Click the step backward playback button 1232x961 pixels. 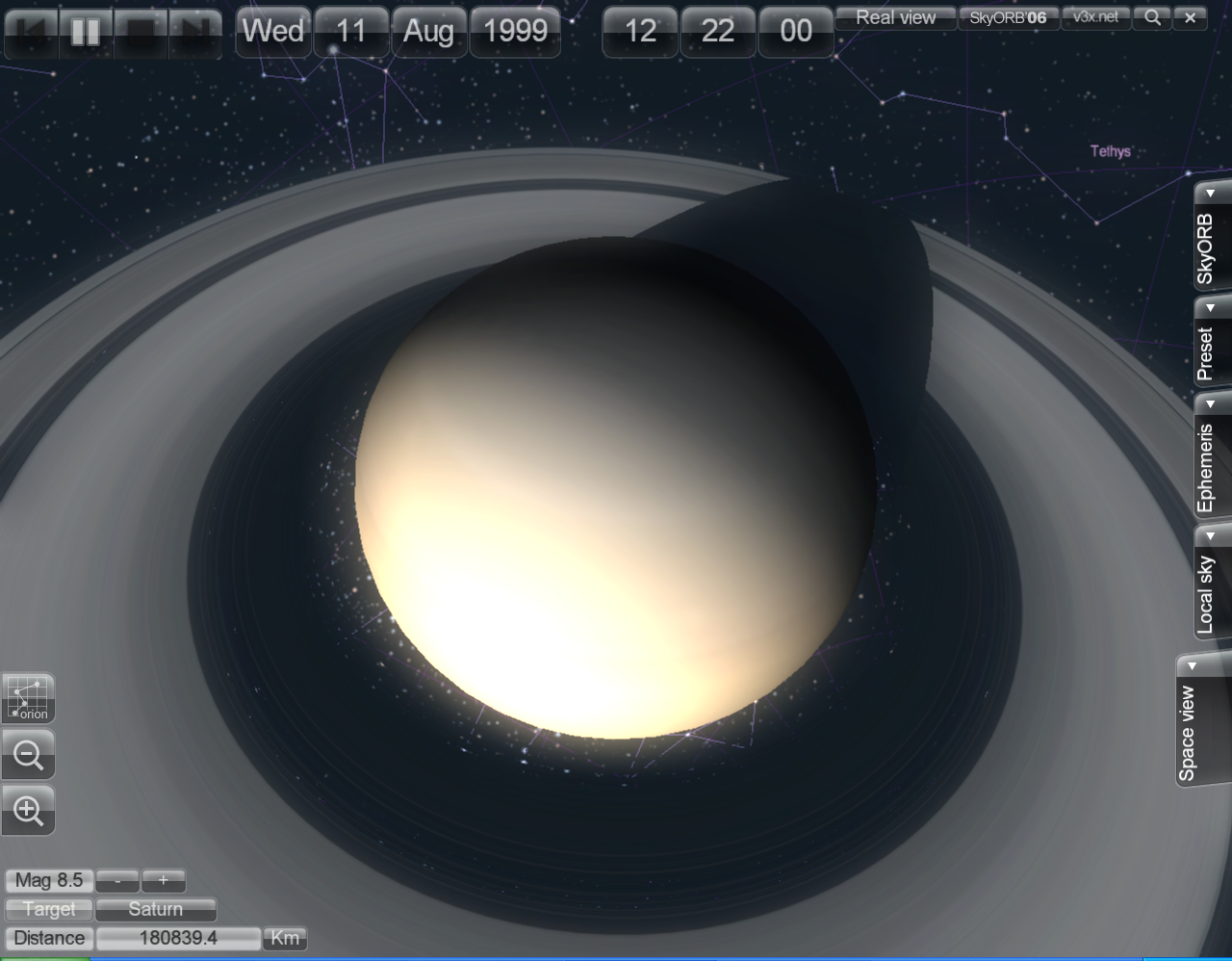(31, 32)
